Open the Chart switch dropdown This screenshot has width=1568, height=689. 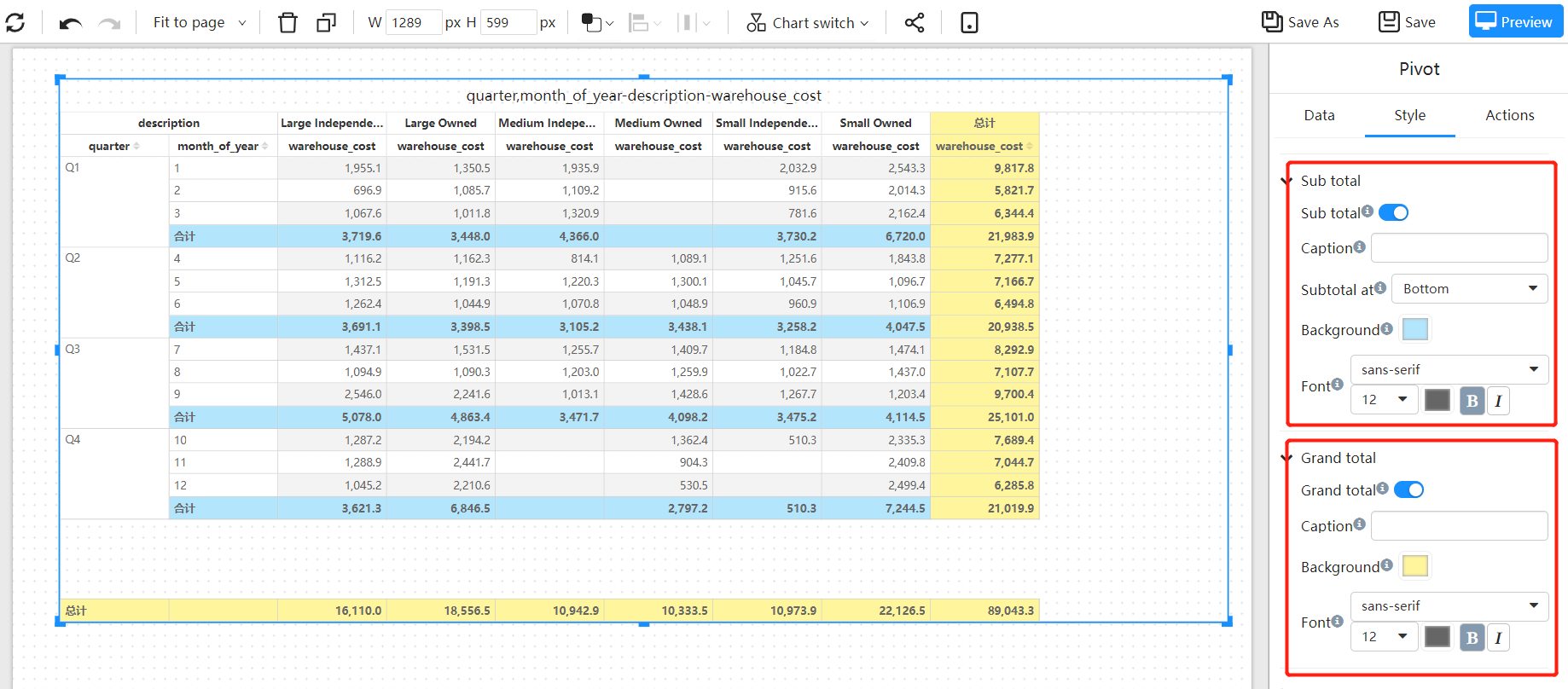(x=807, y=23)
